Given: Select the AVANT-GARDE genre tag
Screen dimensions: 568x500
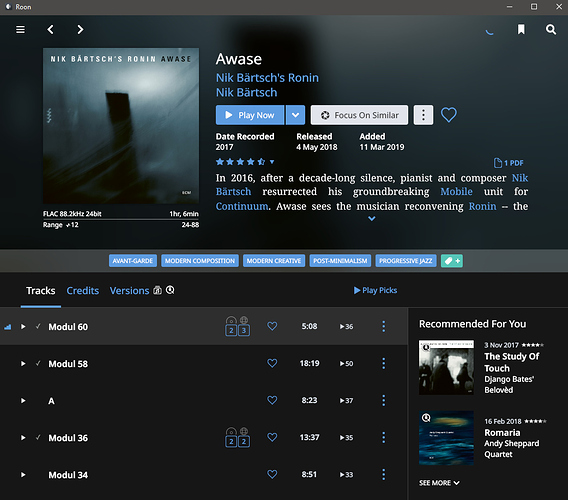Looking at the screenshot, I should click(x=133, y=261).
